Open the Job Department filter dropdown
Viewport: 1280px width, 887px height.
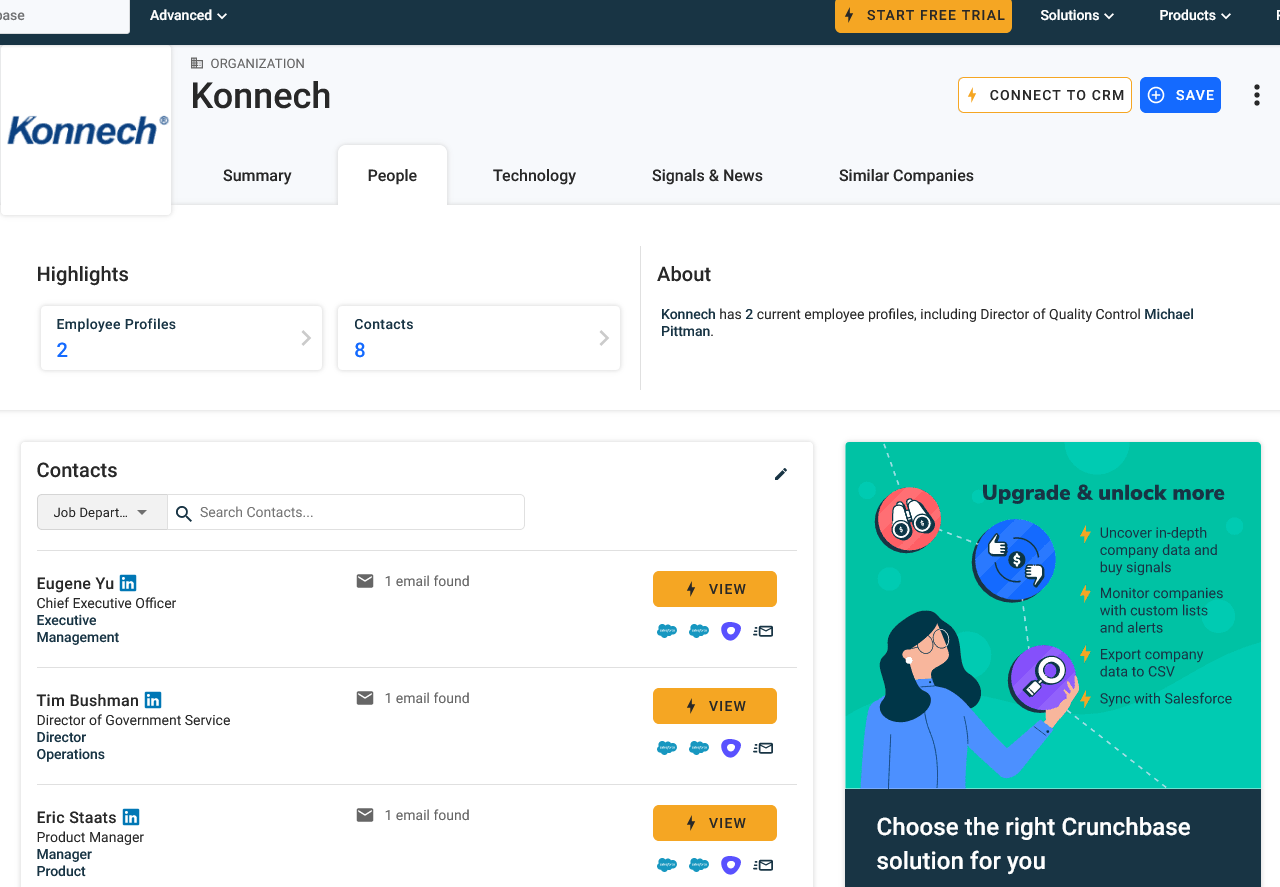[x=102, y=512]
